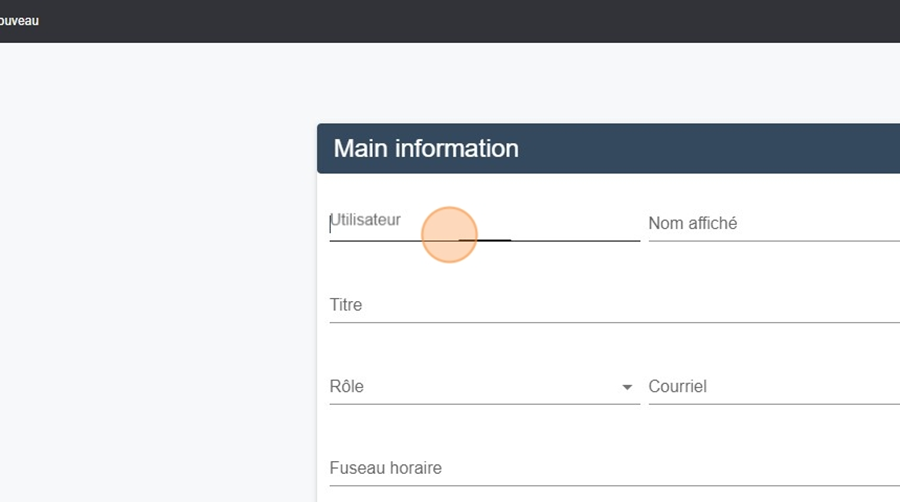The width and height of the screenshot is (900, 502).
Task: Click the Nom affiché placeholder text
Action: click(x=693, y=223)
